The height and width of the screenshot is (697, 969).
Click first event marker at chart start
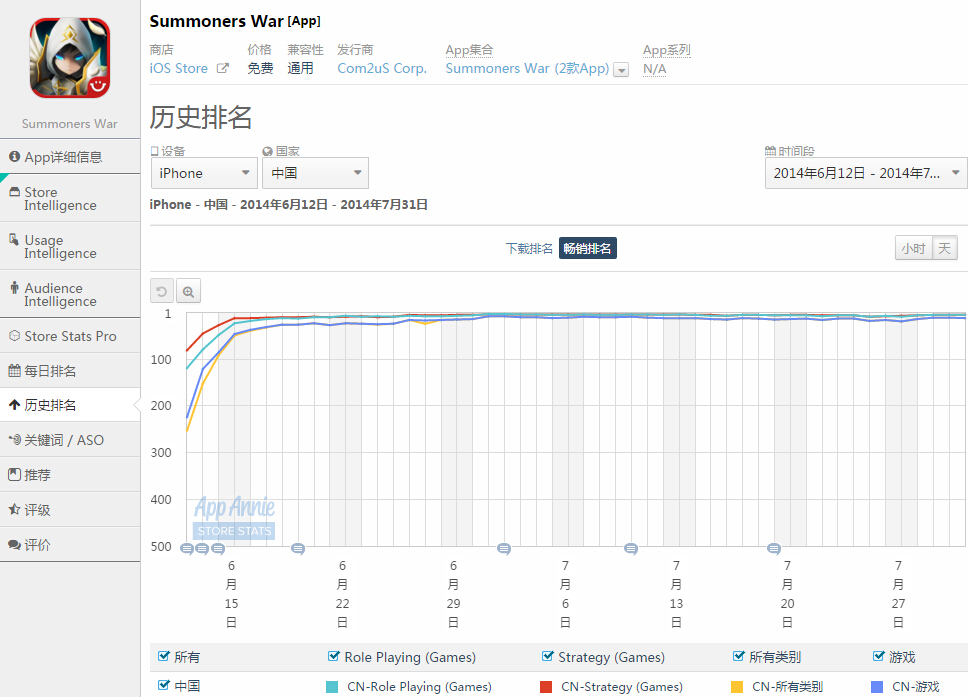[187, 548]
